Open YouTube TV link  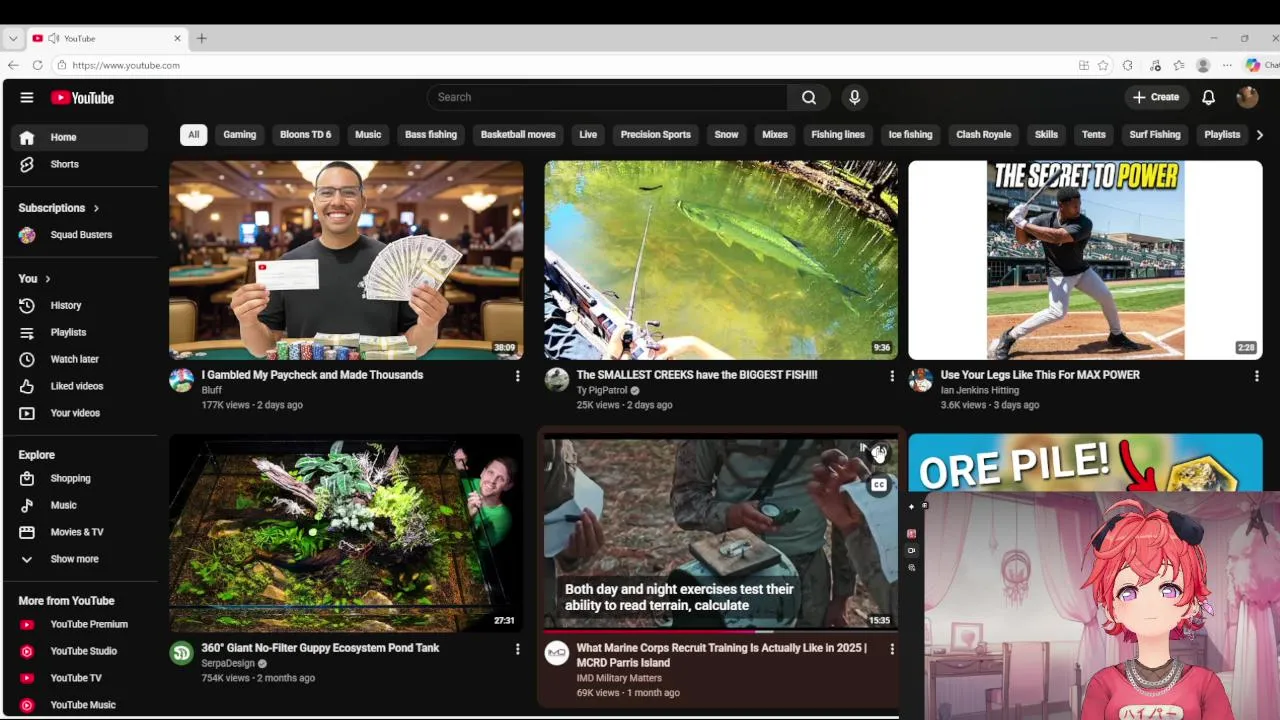point(80,678)
